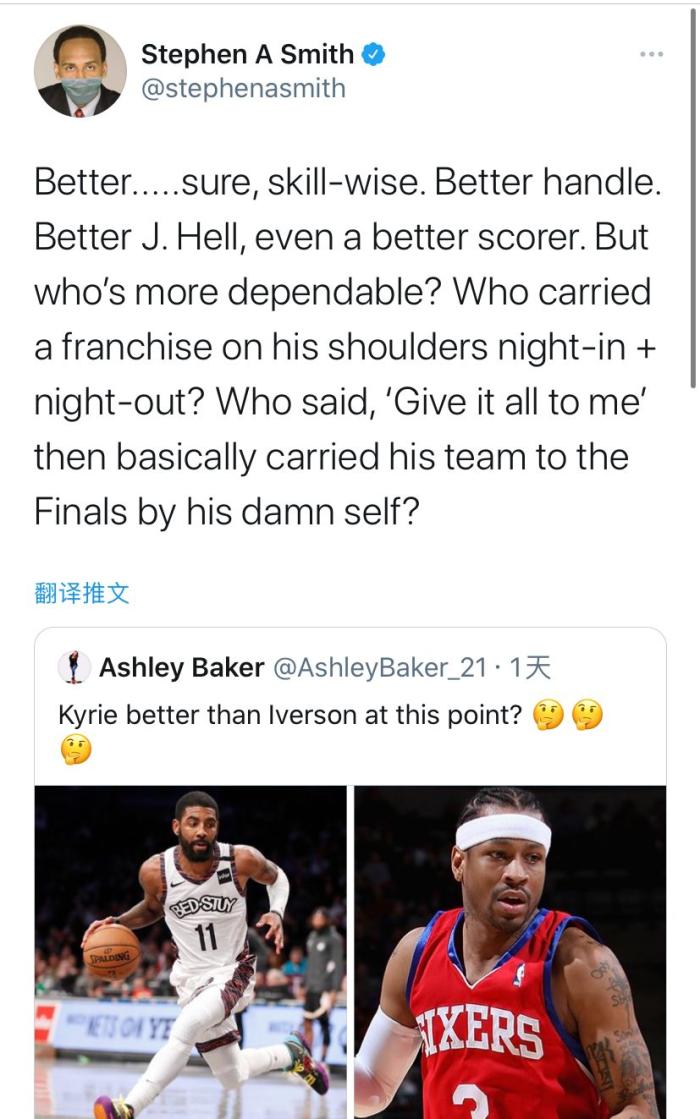The height and width of the screenshot is (1119, 700).
Task: Open the photo of the Nets number 11 player
Action: coord(191,951)
